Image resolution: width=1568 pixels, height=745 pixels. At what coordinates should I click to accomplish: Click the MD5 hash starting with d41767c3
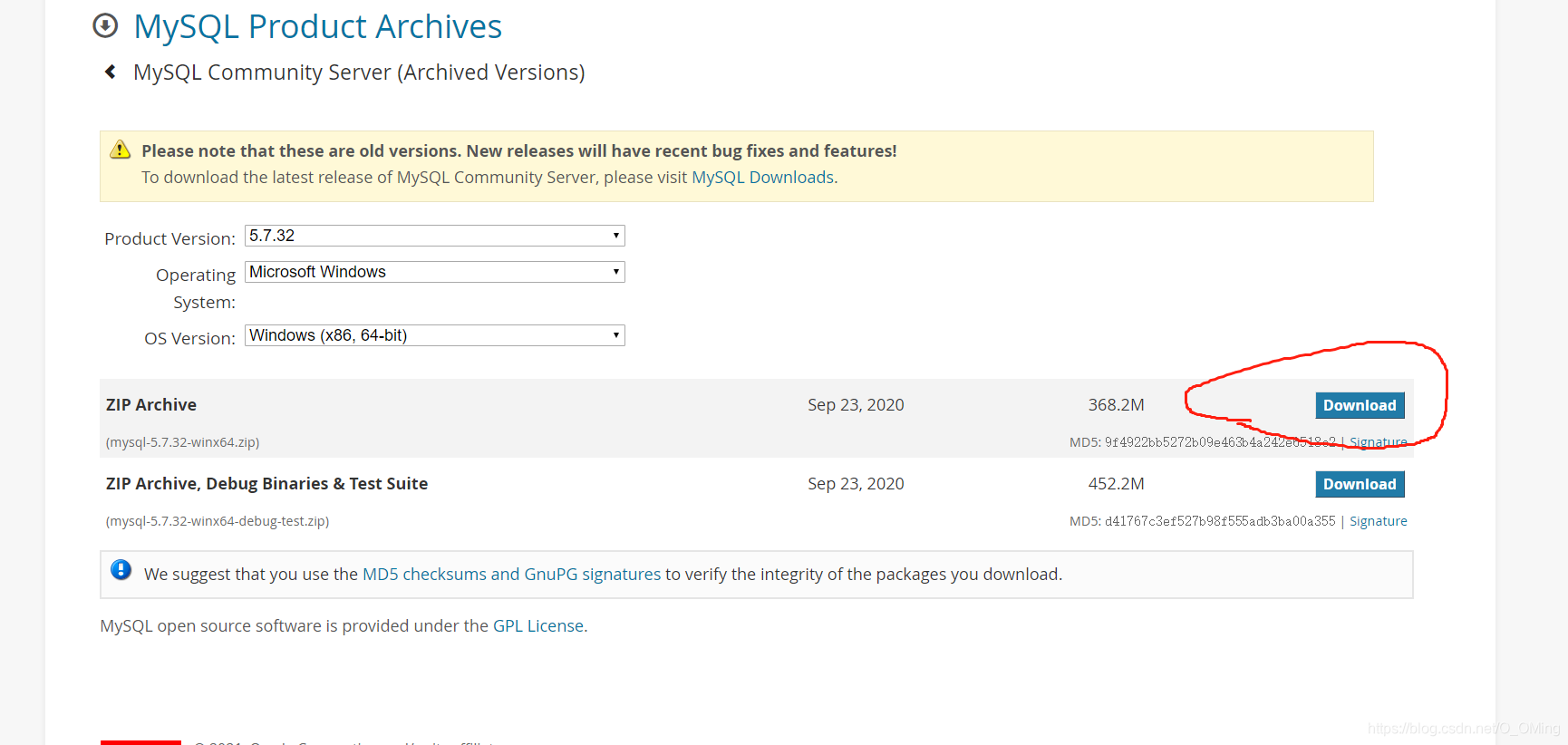coord(1220,521)
